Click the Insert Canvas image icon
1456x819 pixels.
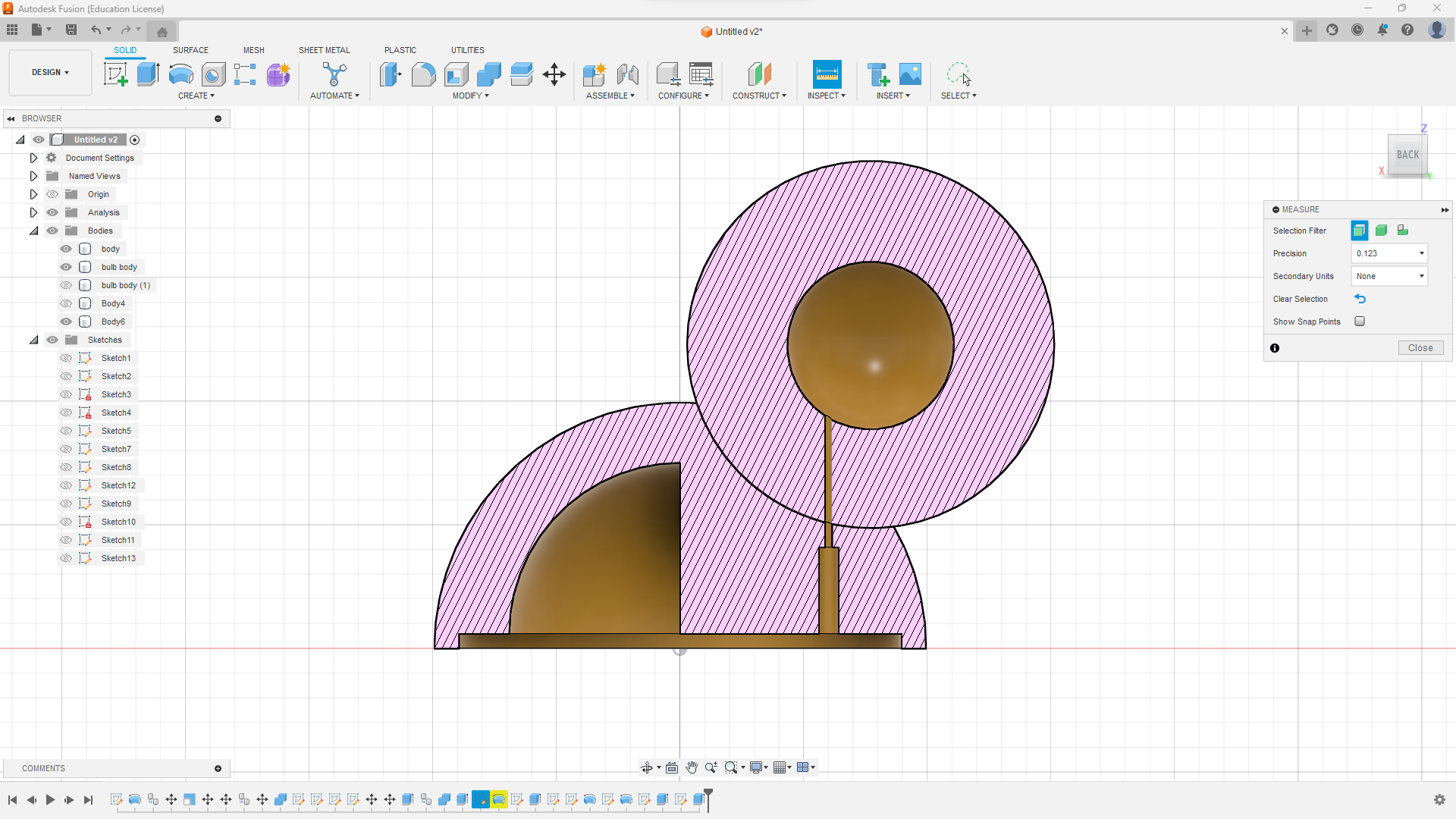(910, 74)
